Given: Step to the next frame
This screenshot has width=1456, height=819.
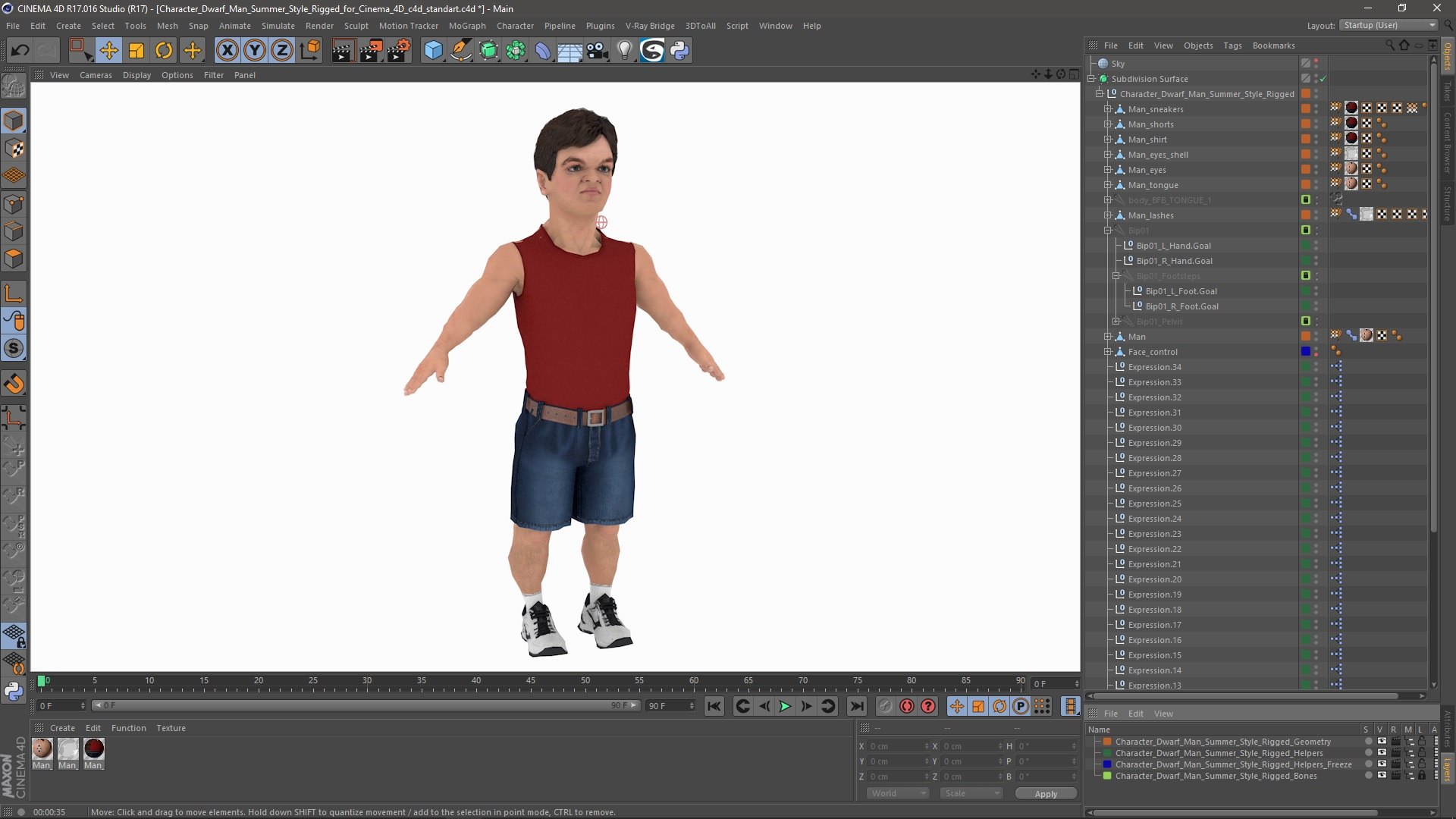Looking at the screenshot, I should coord(807,706).
